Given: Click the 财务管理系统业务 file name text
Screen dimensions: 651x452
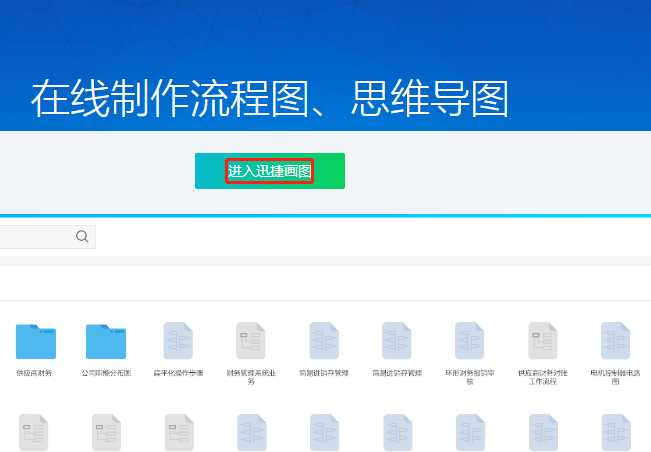Looking at the screenshot, I should [x=251, y=377].
